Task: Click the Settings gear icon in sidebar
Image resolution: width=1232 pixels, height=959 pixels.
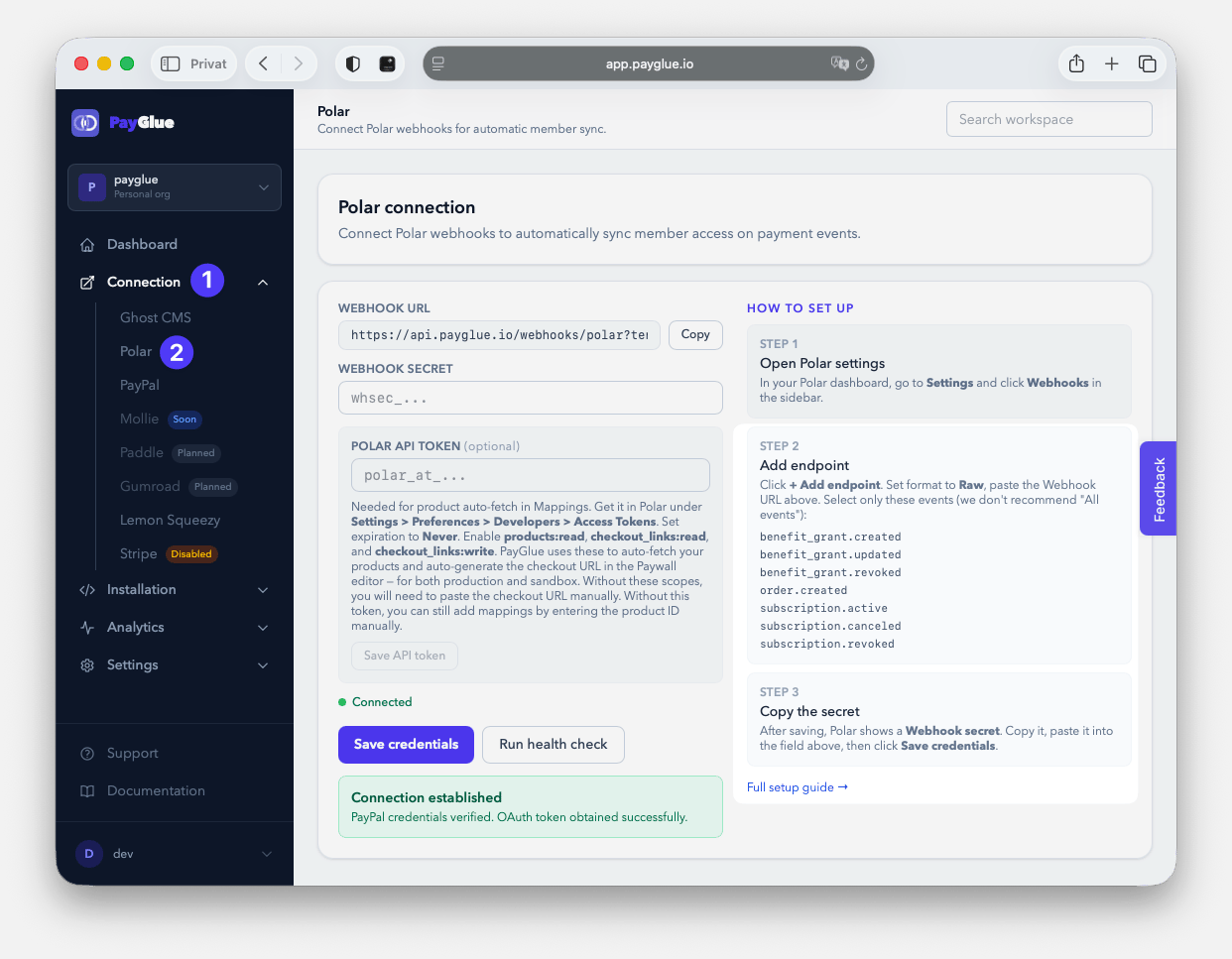Action: coord(87,665)
